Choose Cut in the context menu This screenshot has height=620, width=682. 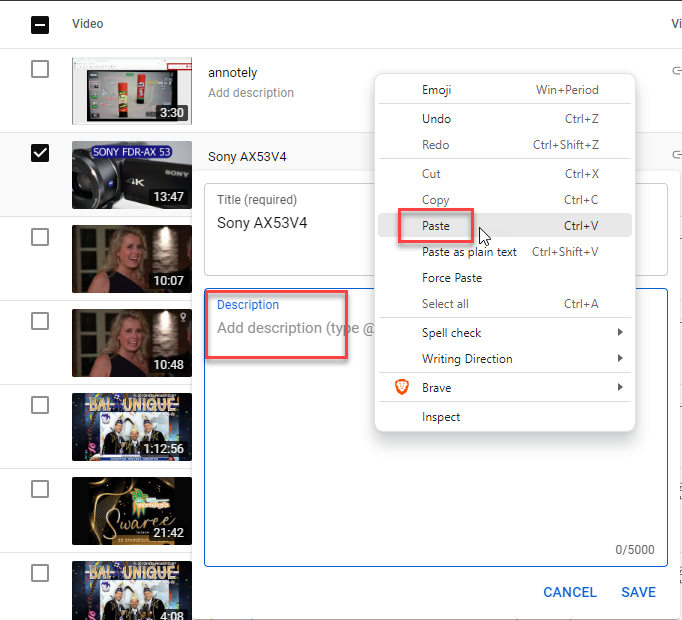tap(505, 174)
